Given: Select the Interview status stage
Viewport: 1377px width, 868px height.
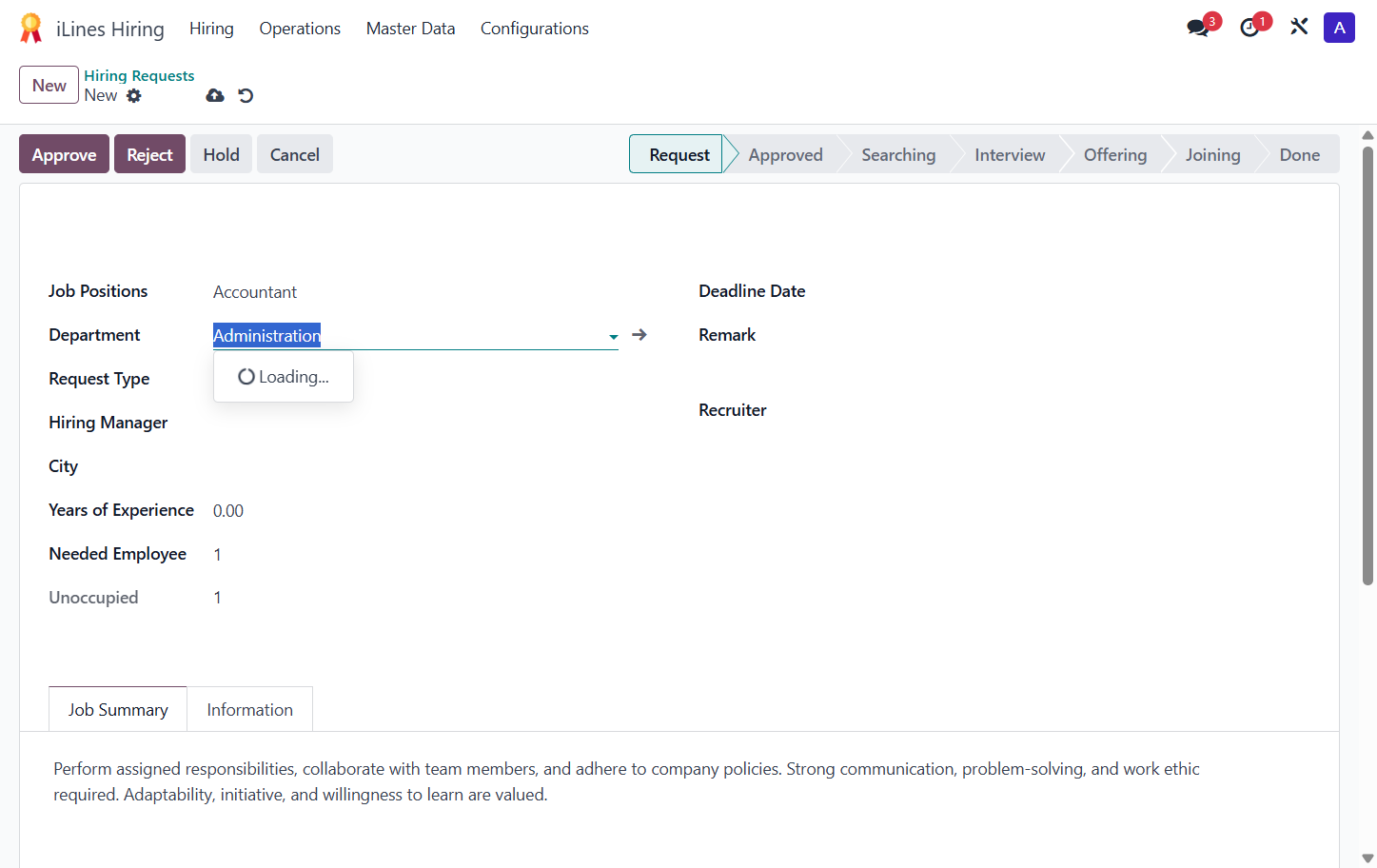Looking at the screenshot, I should pos(1010,154).
